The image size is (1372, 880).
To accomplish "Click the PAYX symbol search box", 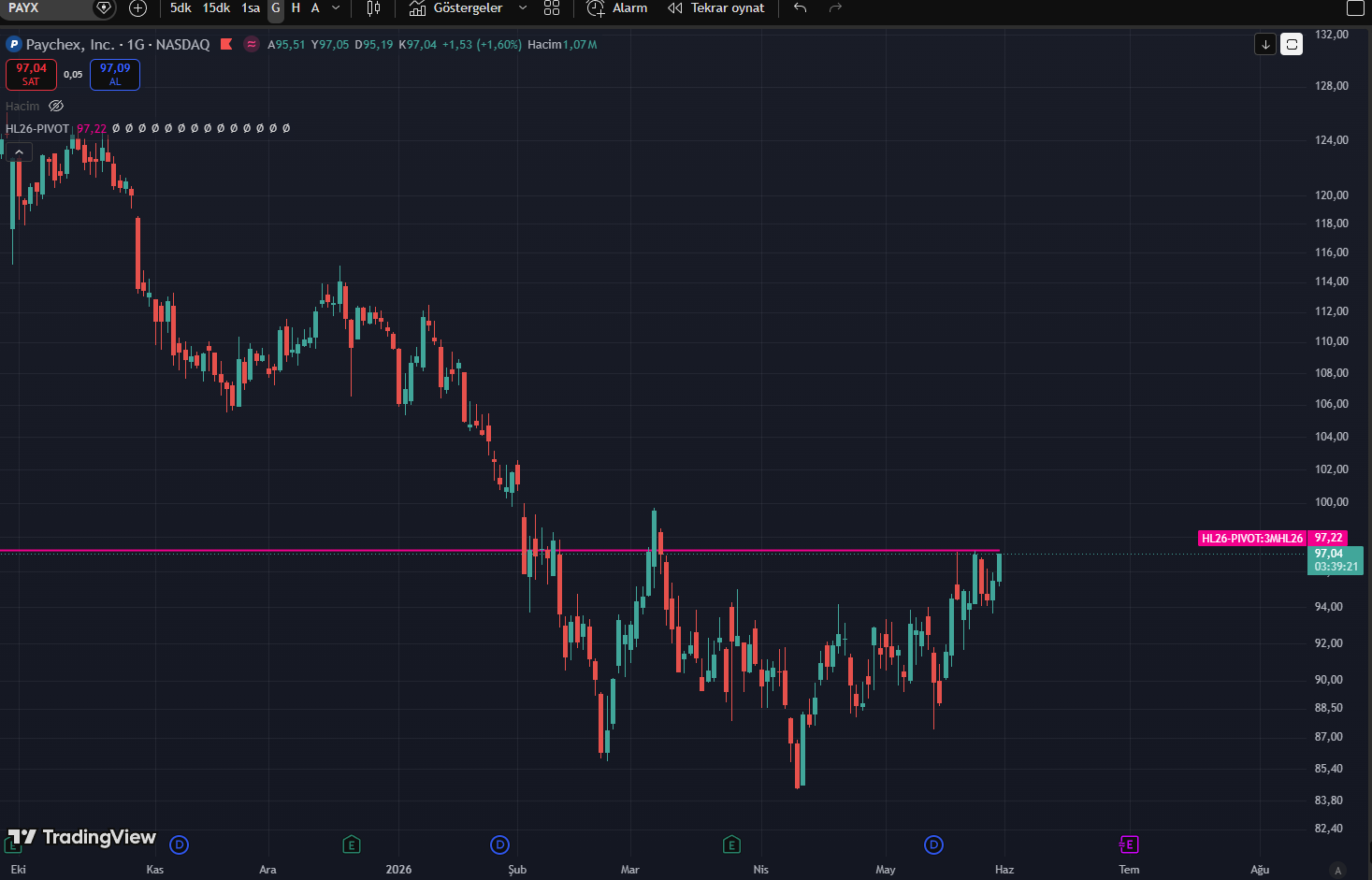I will (47, 8).
